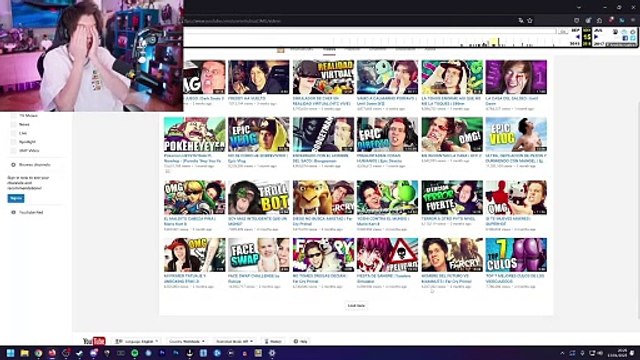Switch to the Videos channel tab
Viewport: 640px width, 360px height.
(x=329, y=49)
